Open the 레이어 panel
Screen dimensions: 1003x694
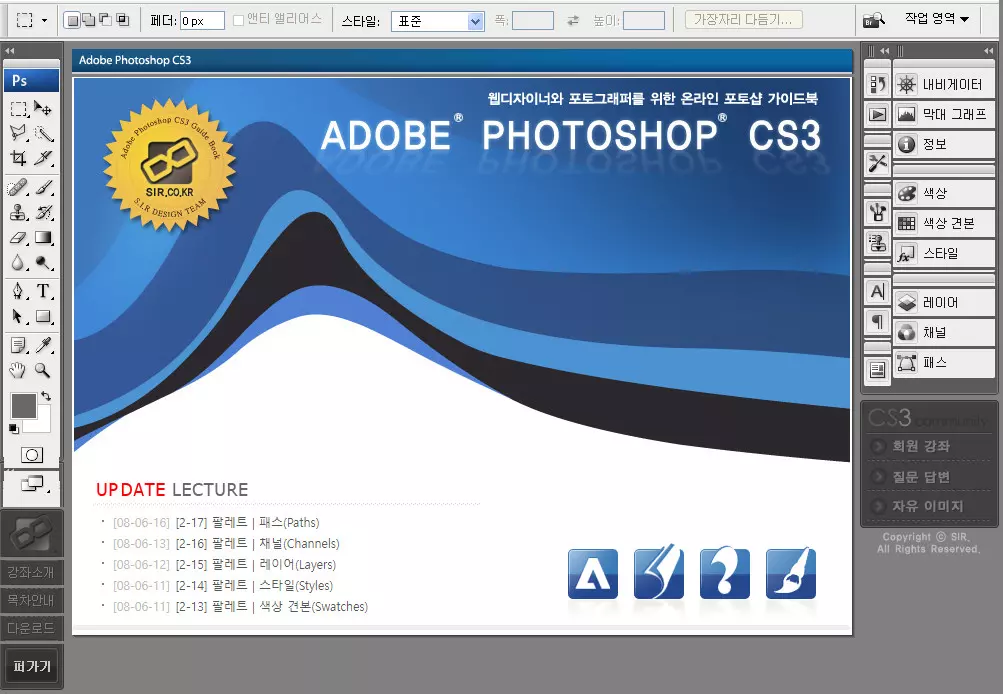click(944, 303)
